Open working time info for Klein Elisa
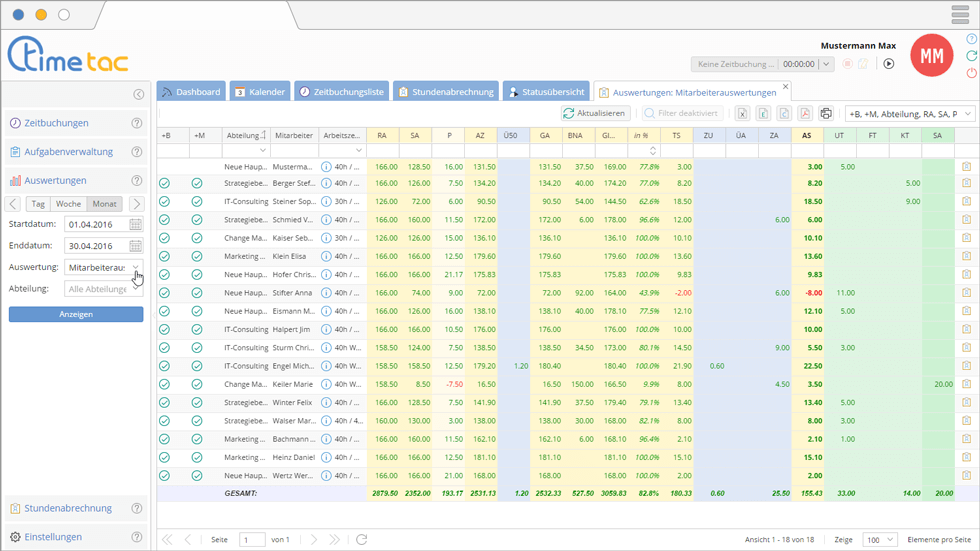 [x=326, y=257]
